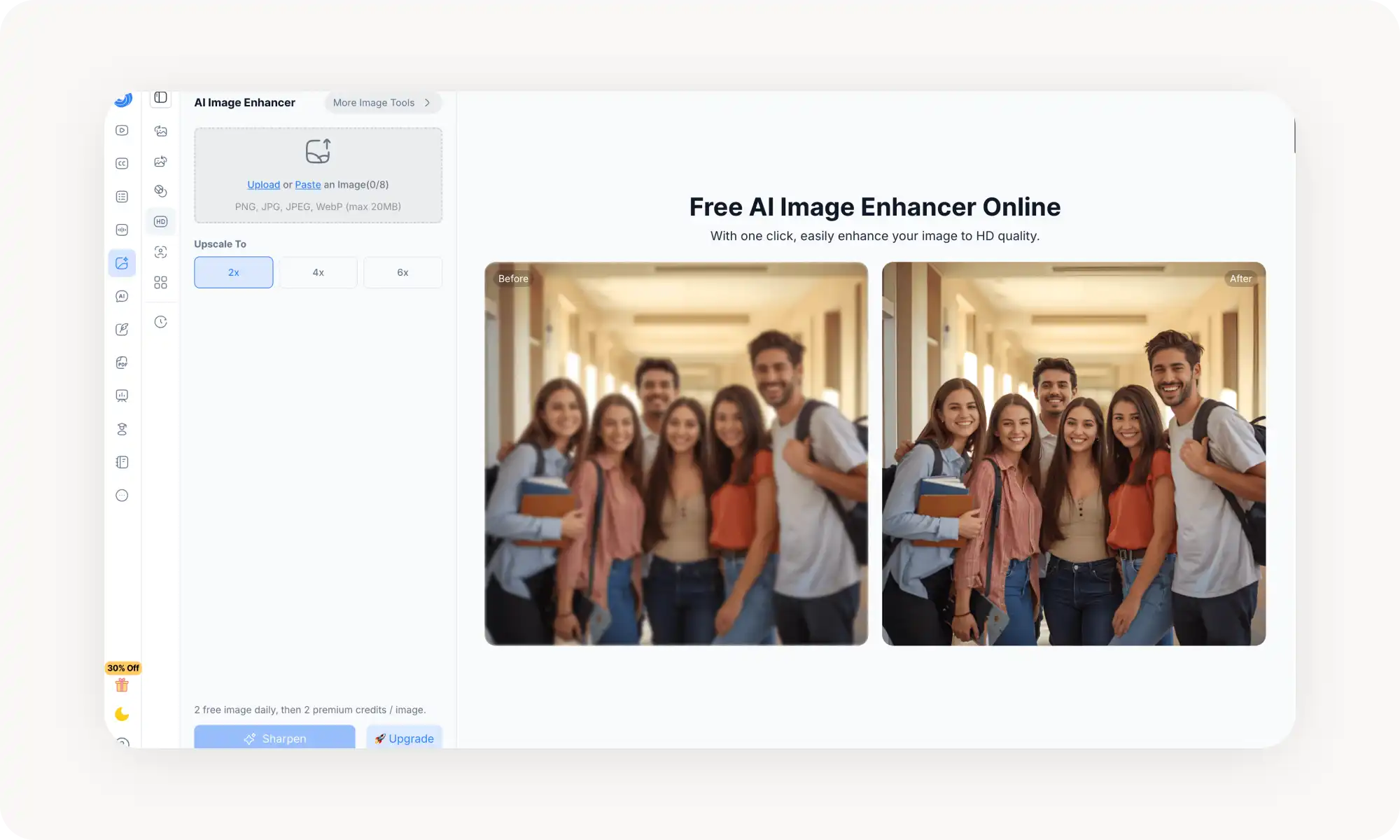Toggle dark mode with the moon icon
Screen dimensions: 1400x840
[122, 713]
